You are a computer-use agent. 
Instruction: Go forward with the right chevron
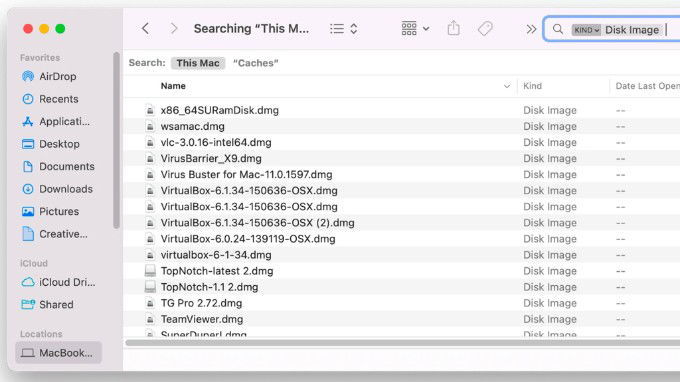point(174,29)
